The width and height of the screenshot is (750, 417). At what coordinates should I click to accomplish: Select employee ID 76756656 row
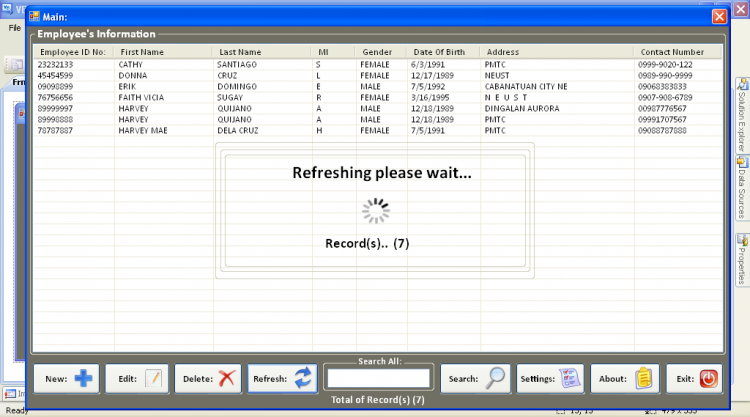[x=378, y=98]
